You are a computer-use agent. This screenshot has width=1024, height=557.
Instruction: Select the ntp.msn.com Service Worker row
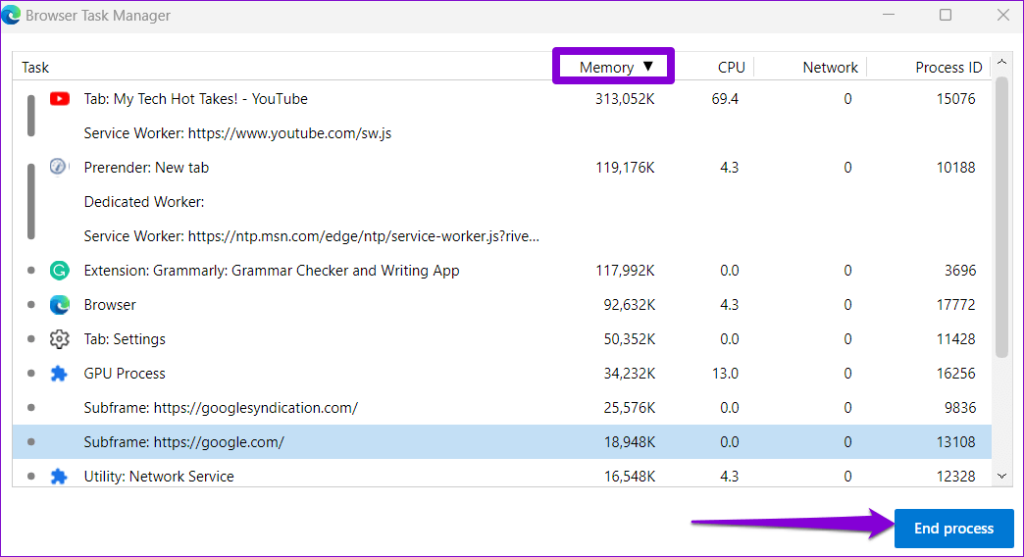coord(502,236)
